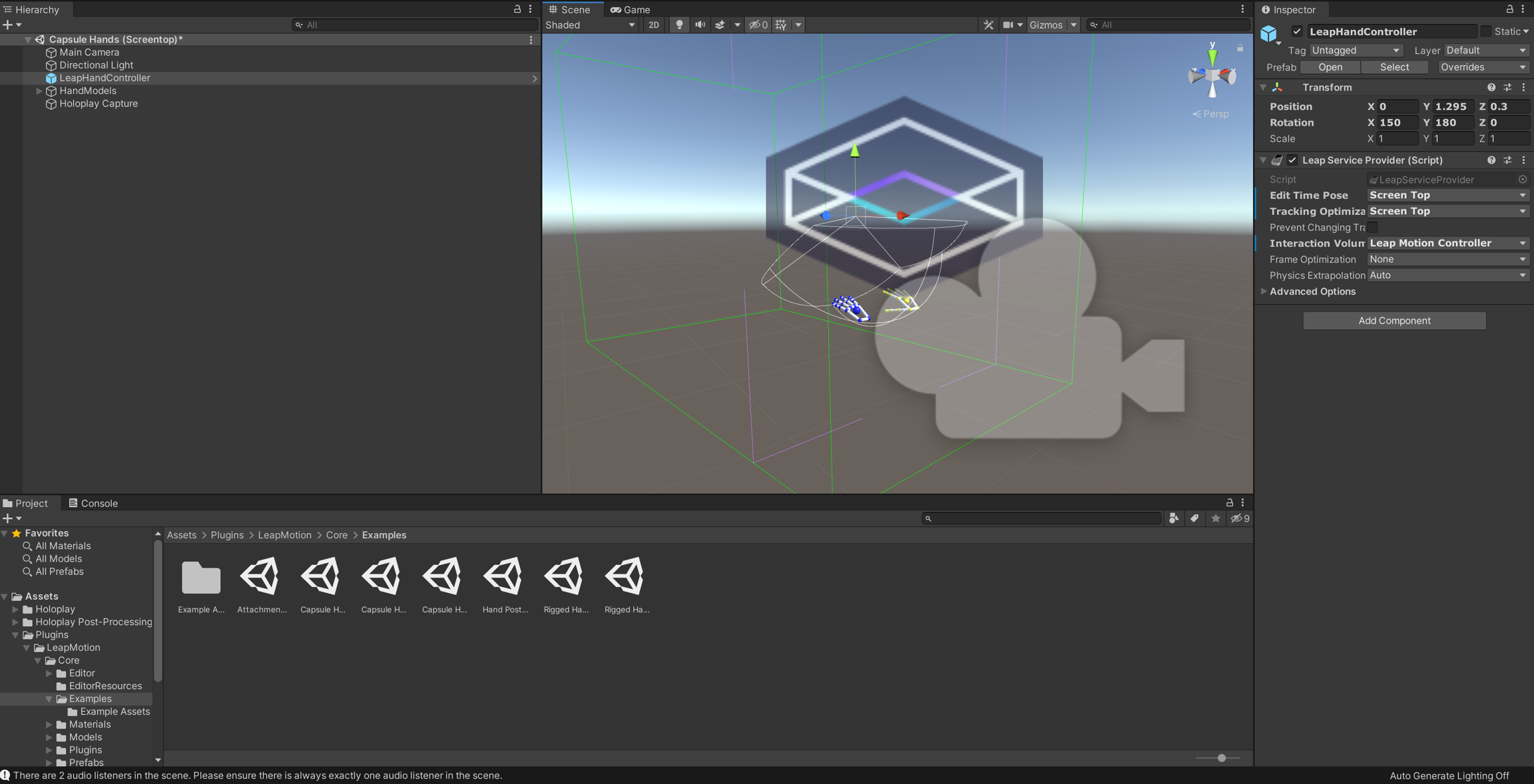The image size is (1534, 784).
Task: Toggle 2D view mode button
Action: (653, 25)
